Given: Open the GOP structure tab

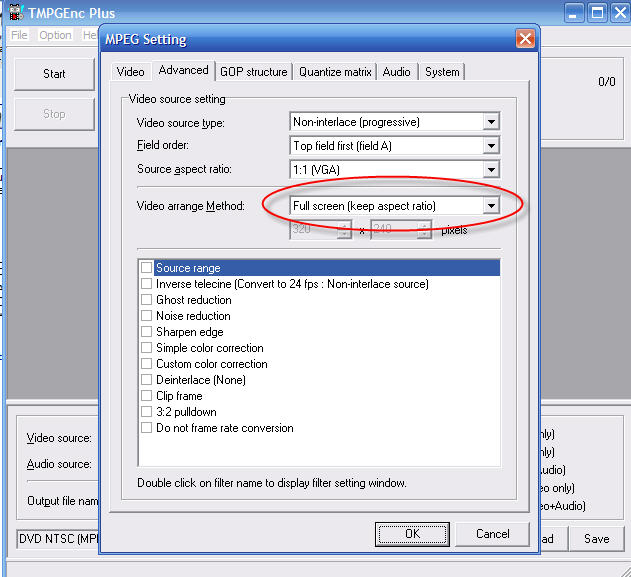Looking at the screenshot, I should point(254,72).
